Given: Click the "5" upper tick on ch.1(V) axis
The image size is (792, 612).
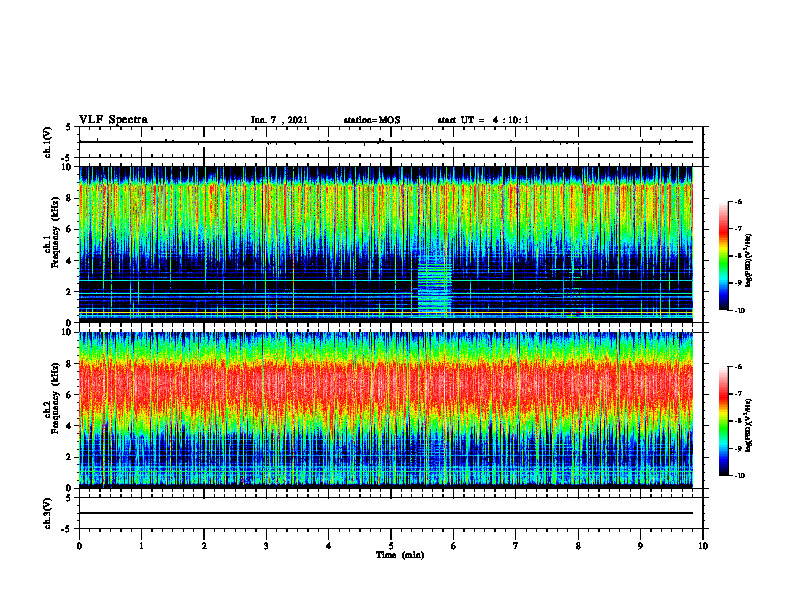Looking at the screenshot, I should (69, 127).
